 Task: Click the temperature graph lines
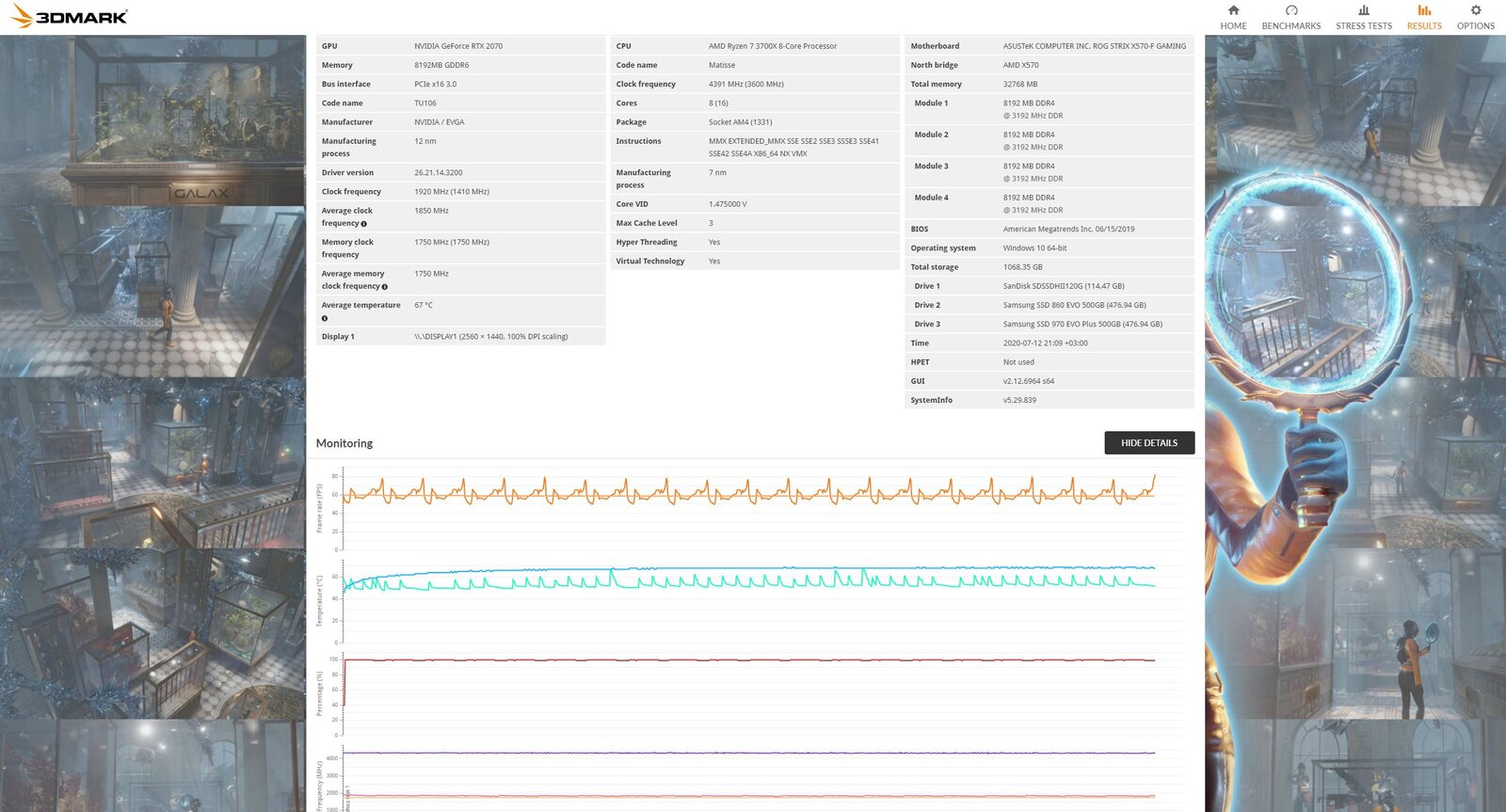pyautogui.click(x=748, y=578)
